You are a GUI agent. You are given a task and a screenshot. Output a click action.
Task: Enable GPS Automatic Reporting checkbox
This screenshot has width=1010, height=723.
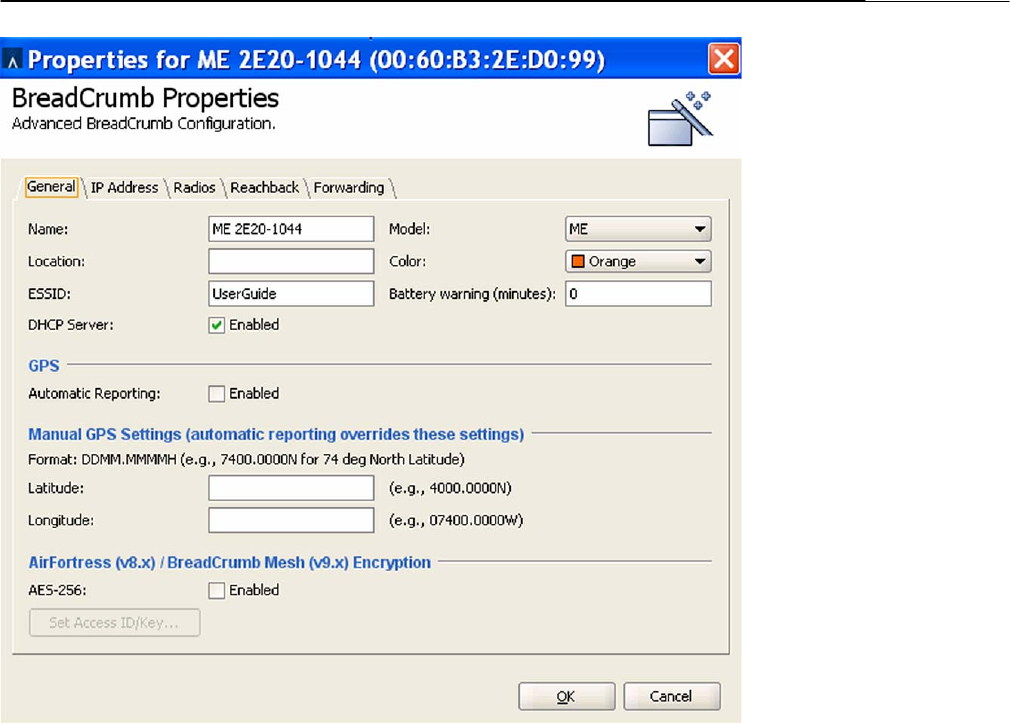point(216,394)
